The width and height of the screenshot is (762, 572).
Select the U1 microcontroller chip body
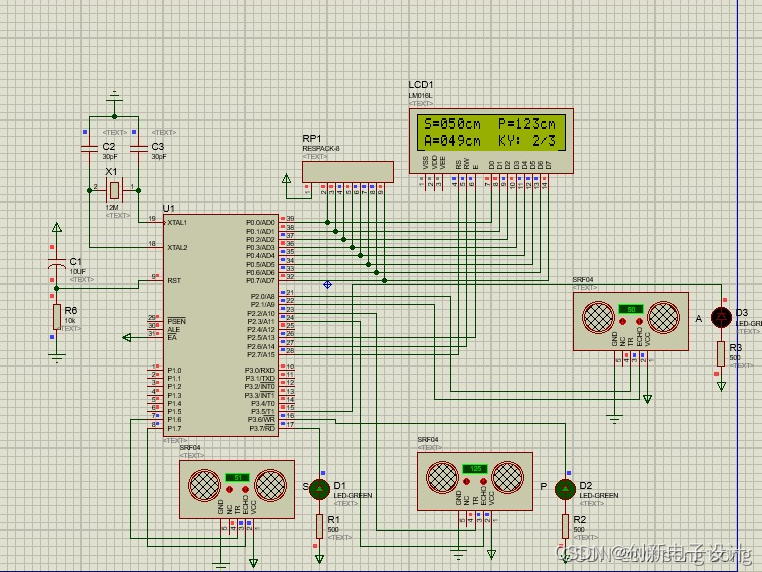221,325
